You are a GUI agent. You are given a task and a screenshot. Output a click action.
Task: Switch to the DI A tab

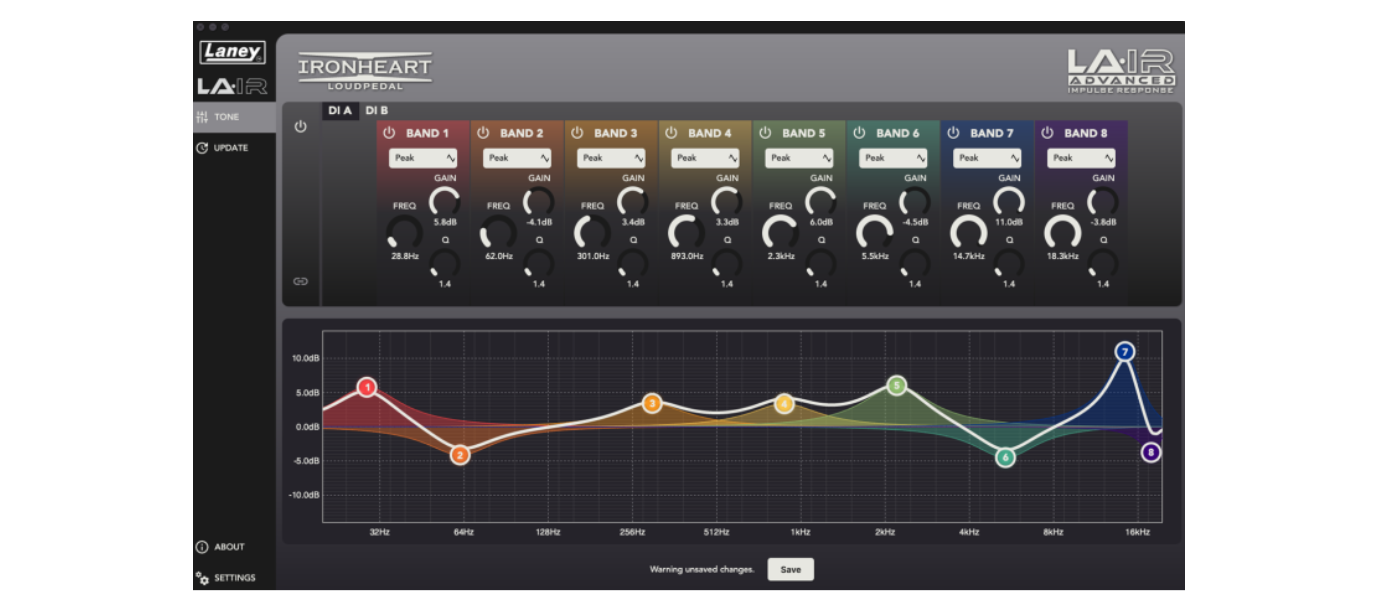pos(340,111)
